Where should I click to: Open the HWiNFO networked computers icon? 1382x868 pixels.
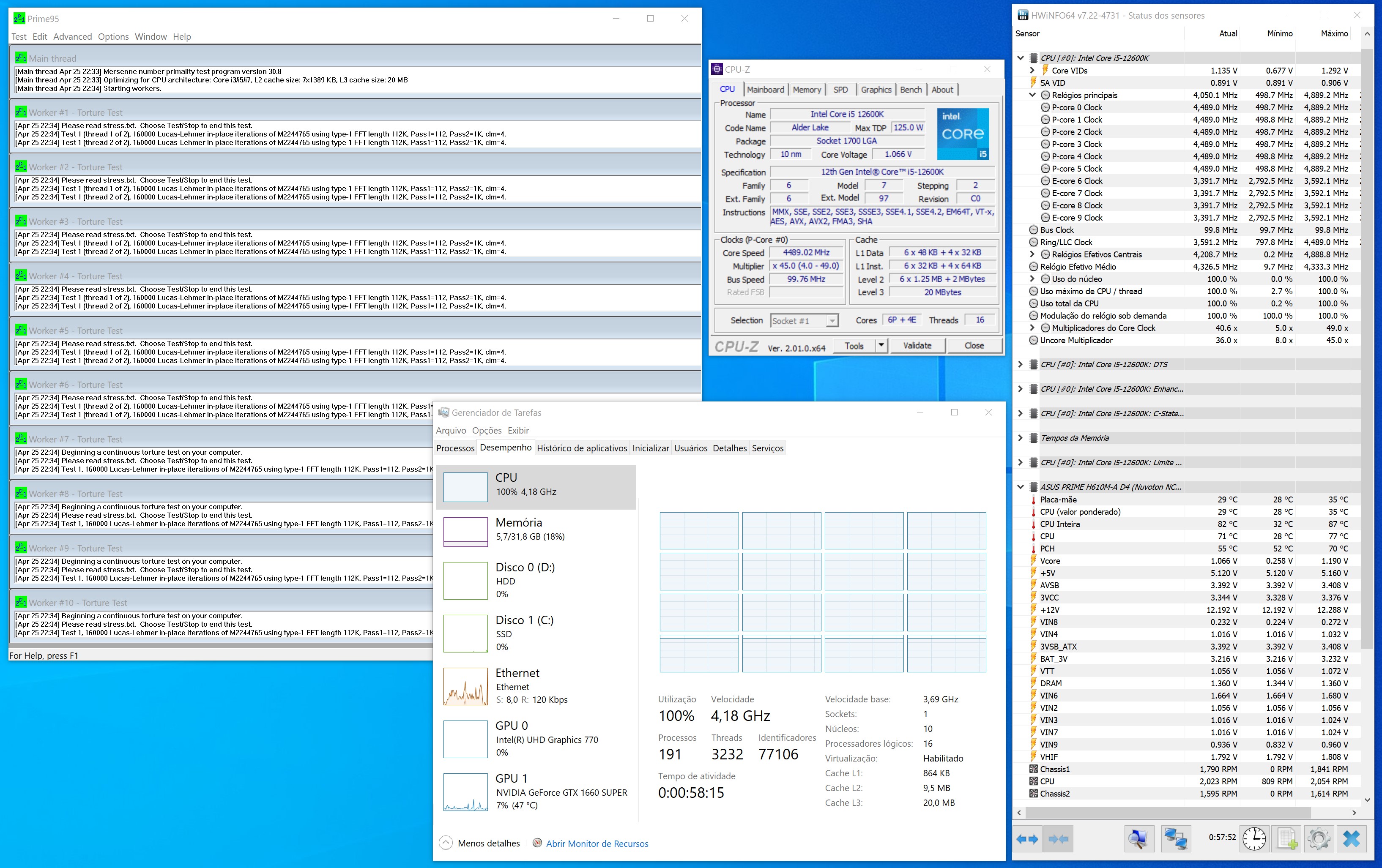click(x=1175, y=839)
